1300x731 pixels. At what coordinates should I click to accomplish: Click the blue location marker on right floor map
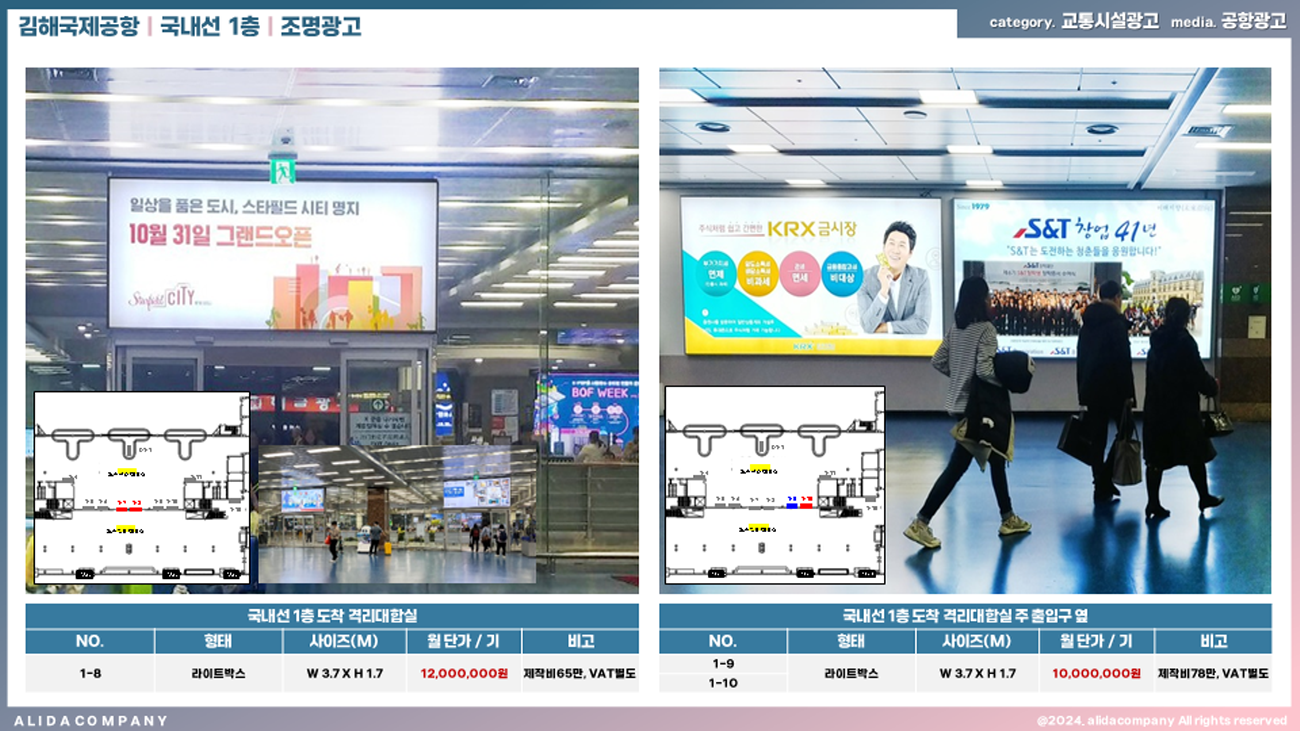(x=792, y=505)
